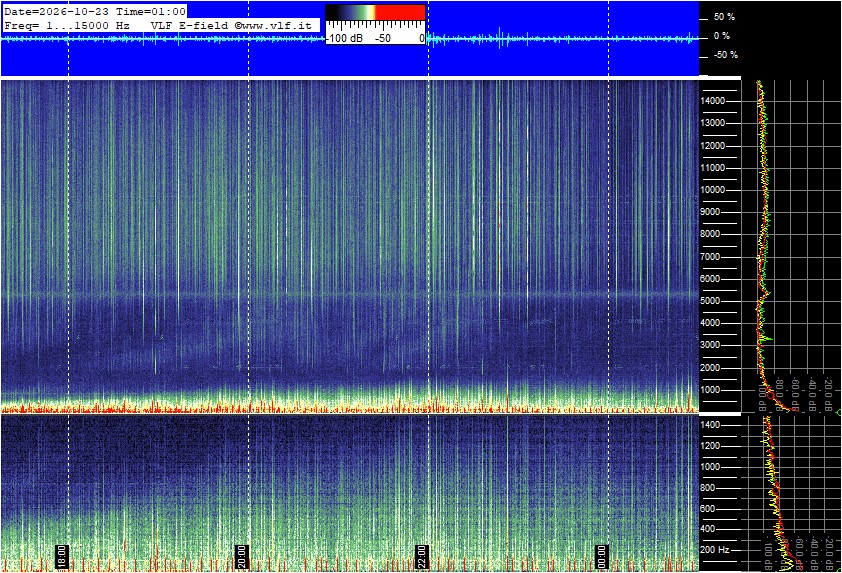
Task: Open the www.vlf.it credit text
Action: tap(273, 25)
